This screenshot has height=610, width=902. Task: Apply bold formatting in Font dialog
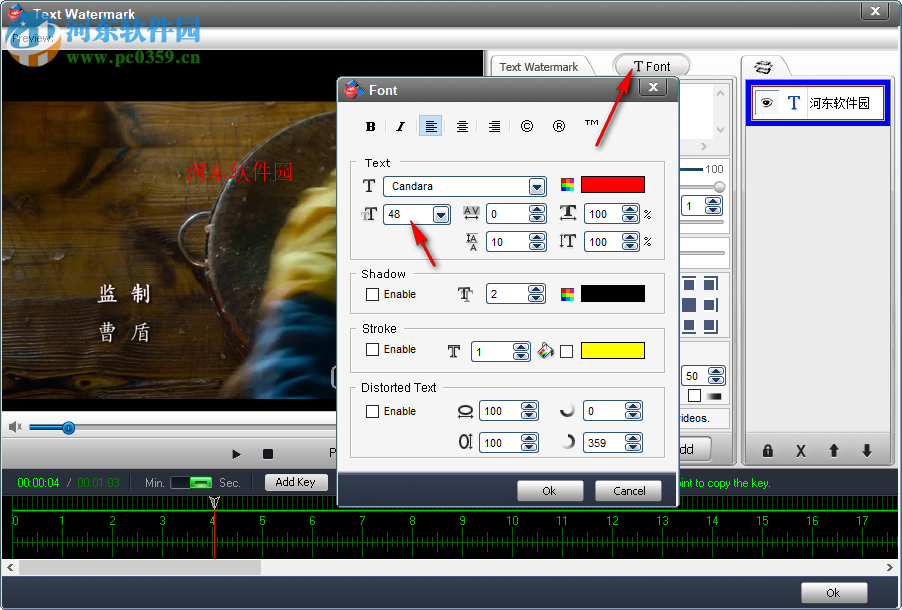(x=370, y=126)
